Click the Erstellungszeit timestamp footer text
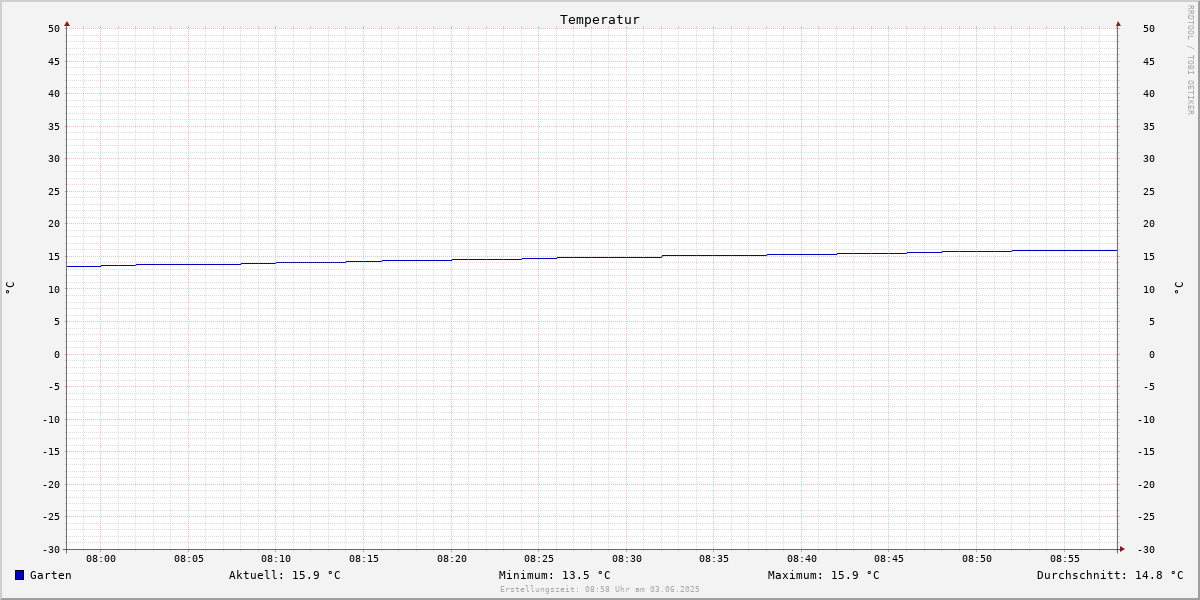 pos(600,589)
